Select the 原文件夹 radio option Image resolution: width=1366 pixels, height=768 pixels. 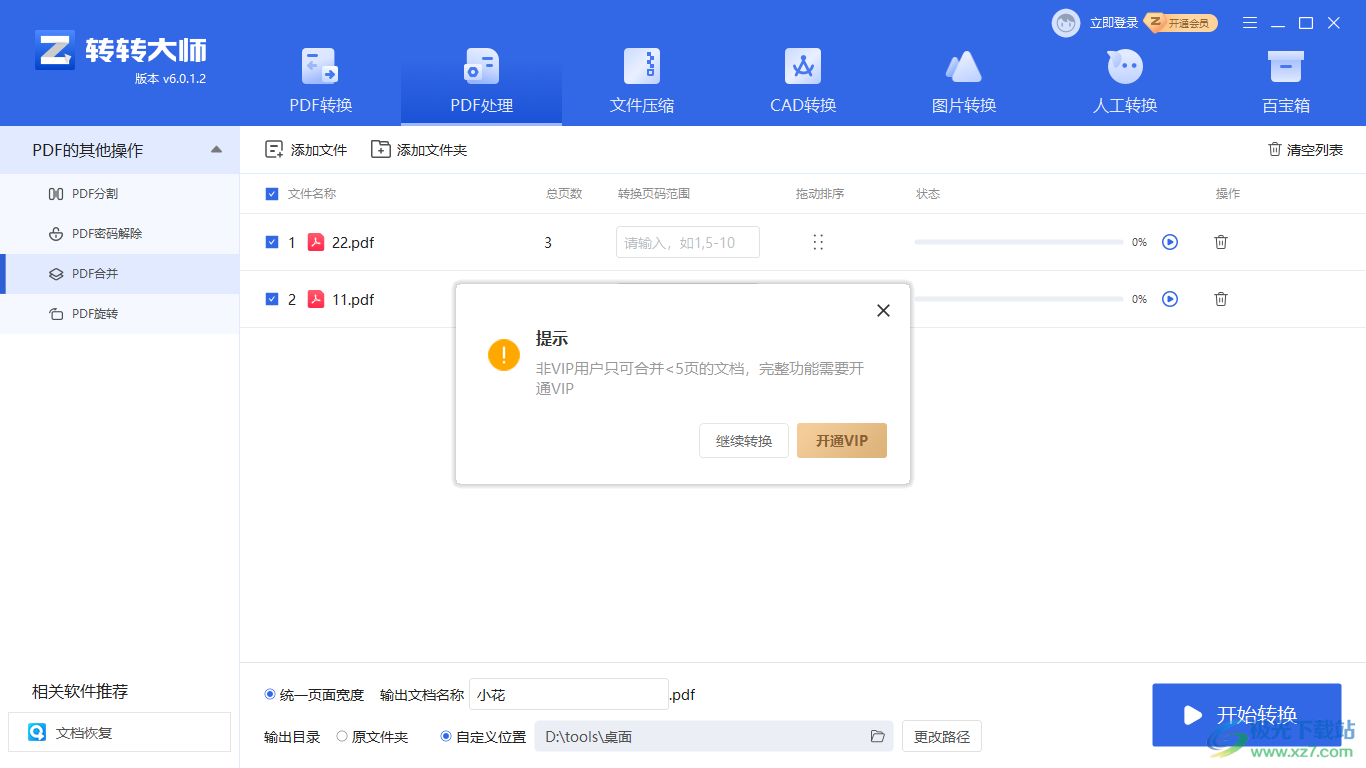(342, 736)
